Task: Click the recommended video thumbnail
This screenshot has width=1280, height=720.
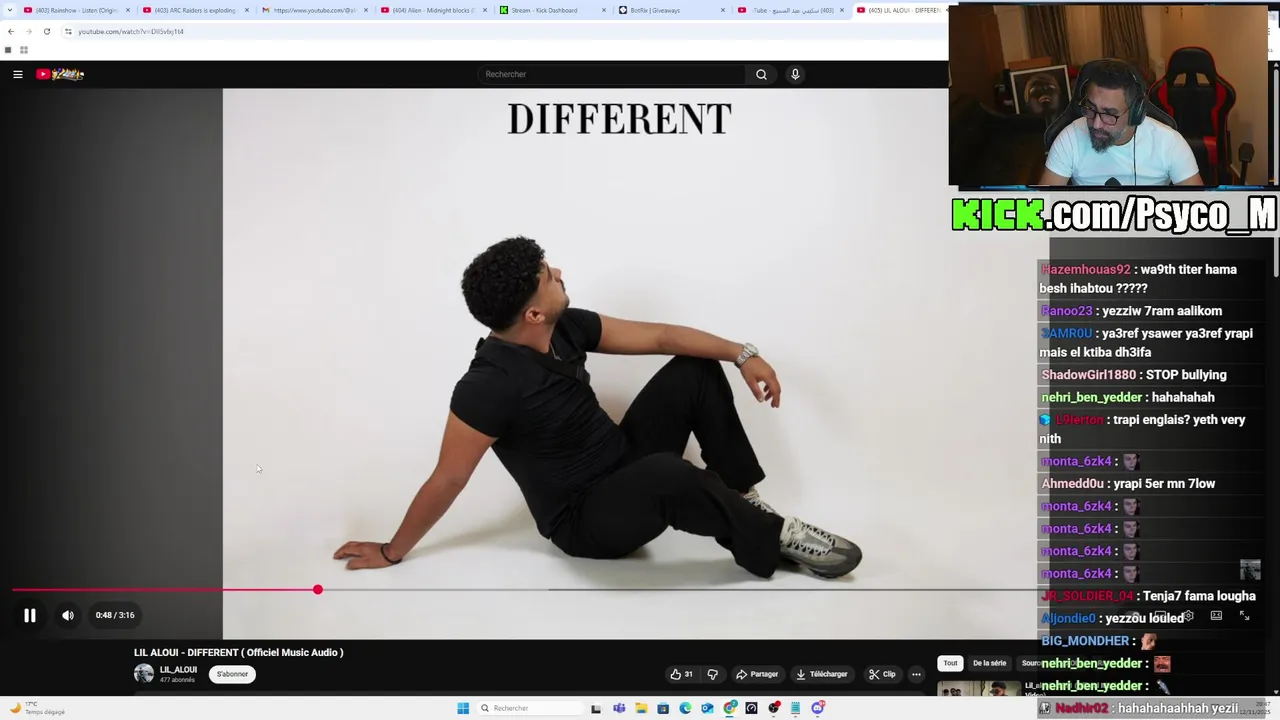Action: 979,688
